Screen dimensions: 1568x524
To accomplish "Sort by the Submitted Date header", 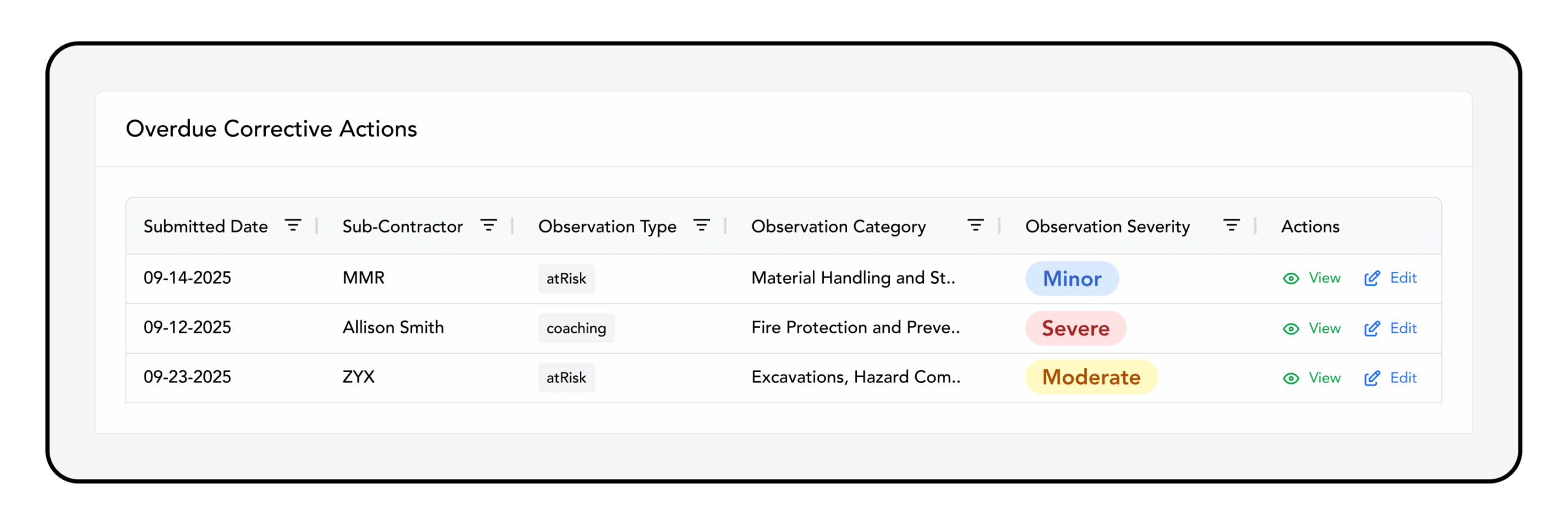I will pyautogui.click(x=205, y=226).
